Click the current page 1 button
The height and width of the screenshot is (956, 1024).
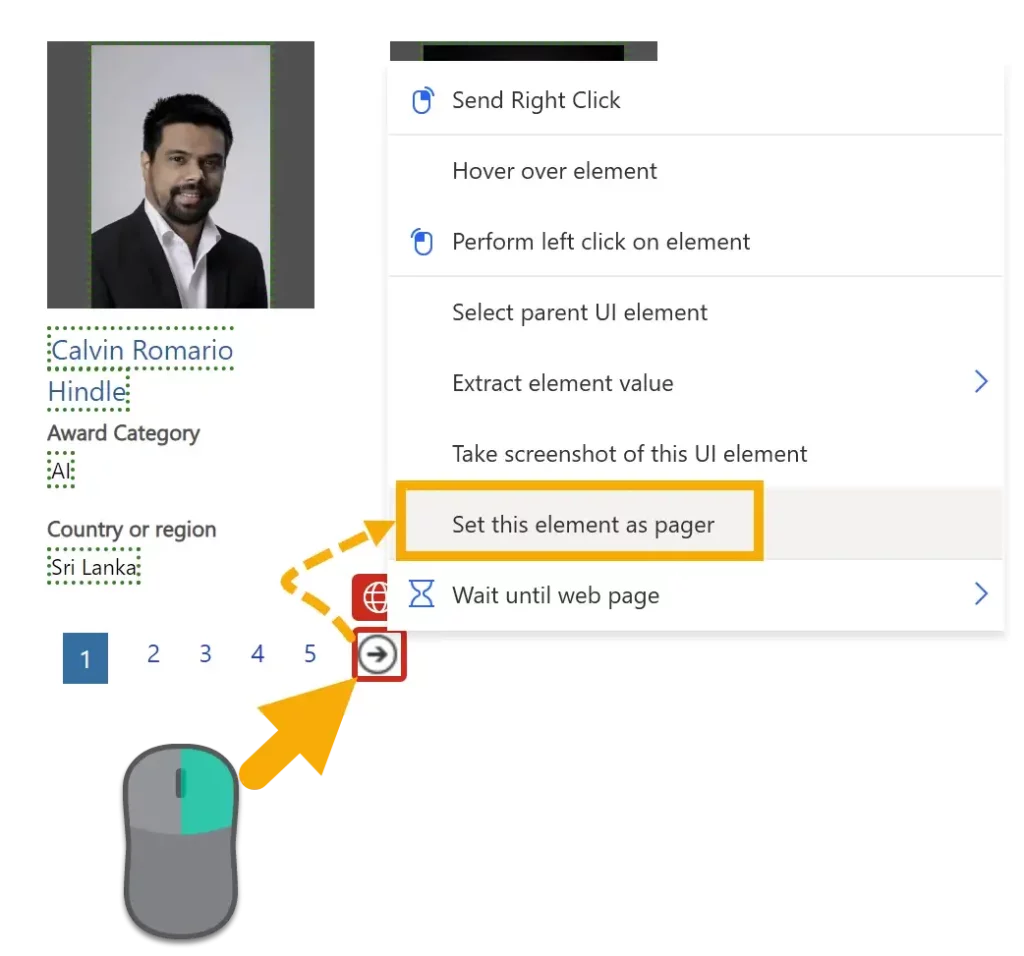(85, 659)
